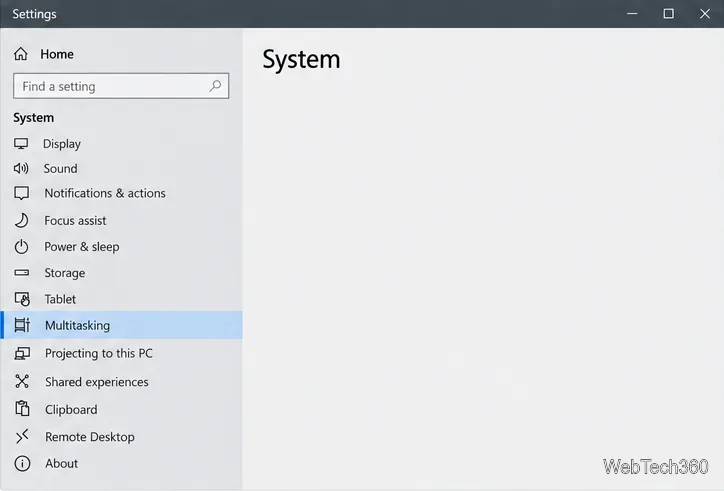Select Shared experiences label

pos(97,382)
